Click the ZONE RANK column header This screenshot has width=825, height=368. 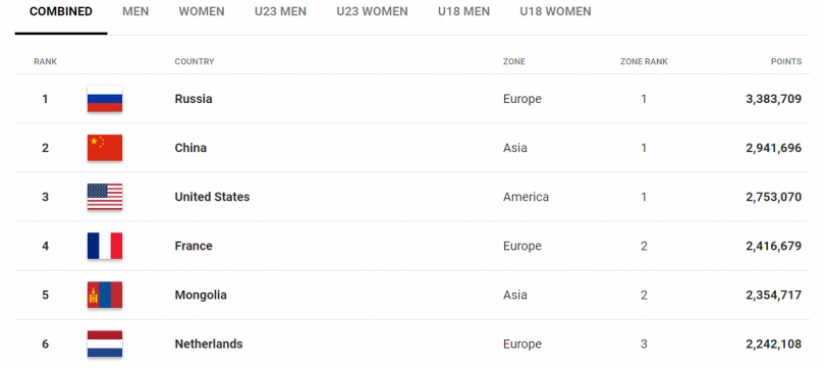tap(643, 62)
